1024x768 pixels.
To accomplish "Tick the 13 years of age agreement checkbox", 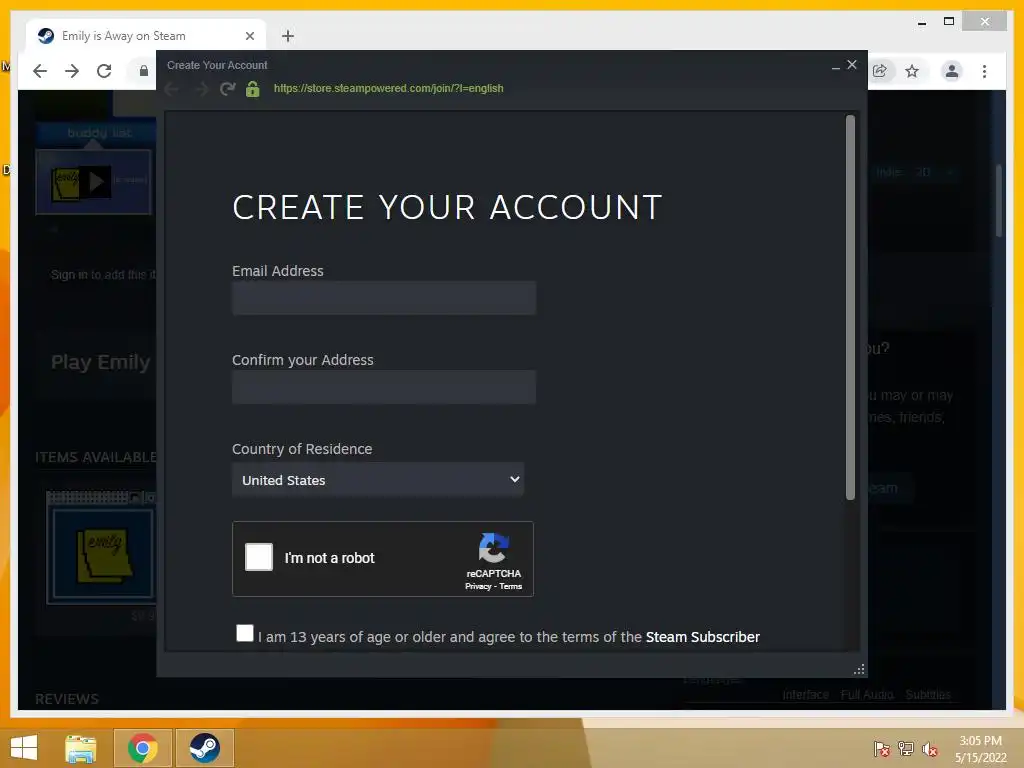I will (245, 633).
